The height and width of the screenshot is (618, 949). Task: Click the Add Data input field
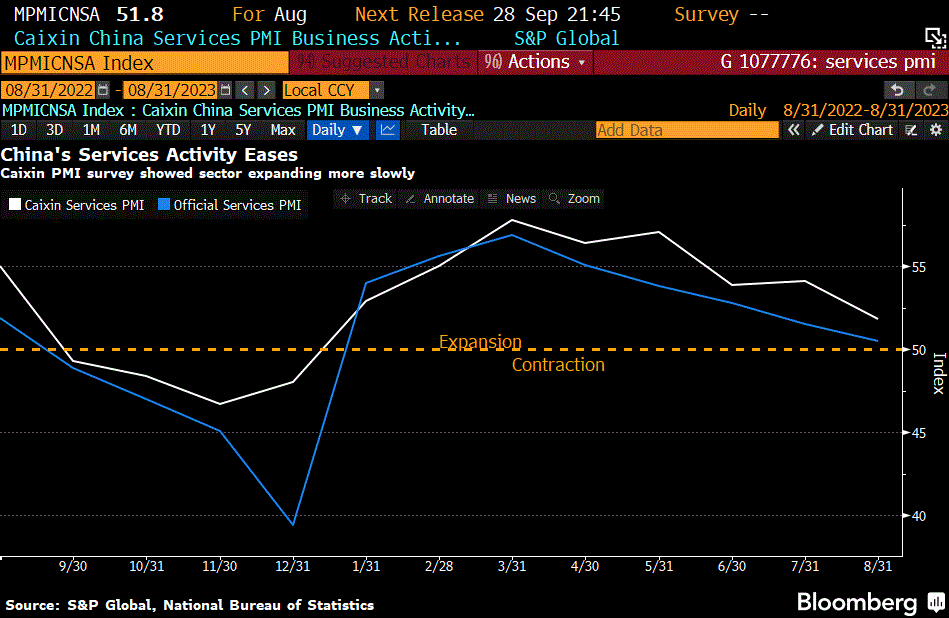pos(687,130)
